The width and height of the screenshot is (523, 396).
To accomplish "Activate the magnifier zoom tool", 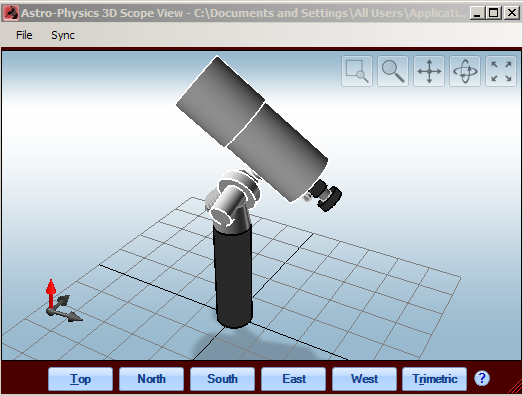I will [x=393, y=71].
